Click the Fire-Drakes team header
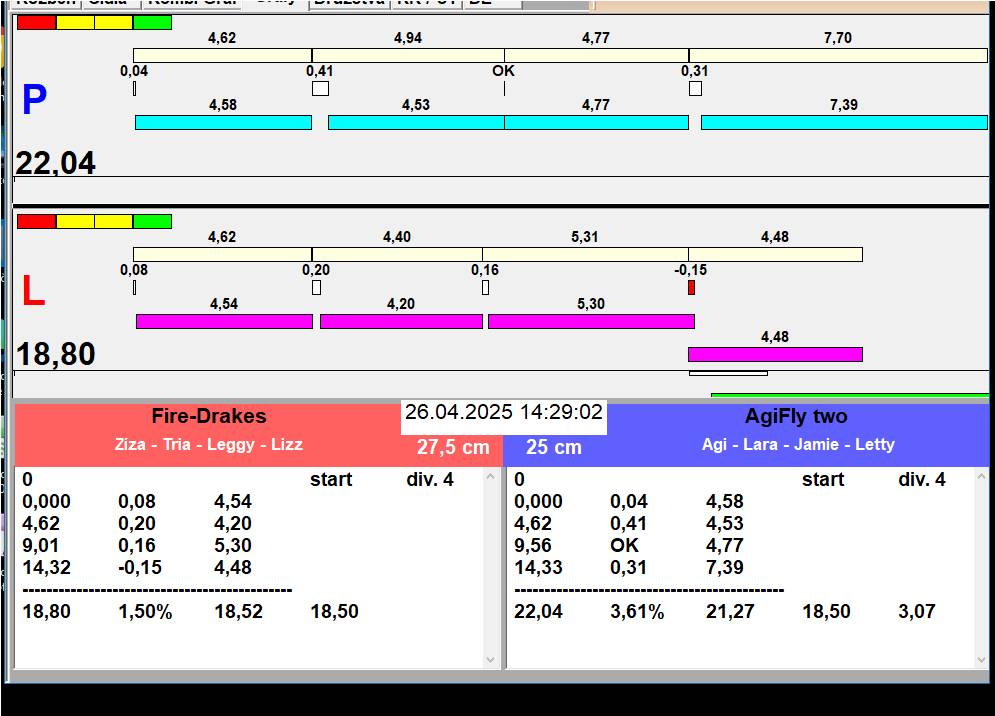Image resolution: width=995 pixels, height=716 pixels. 209,417
